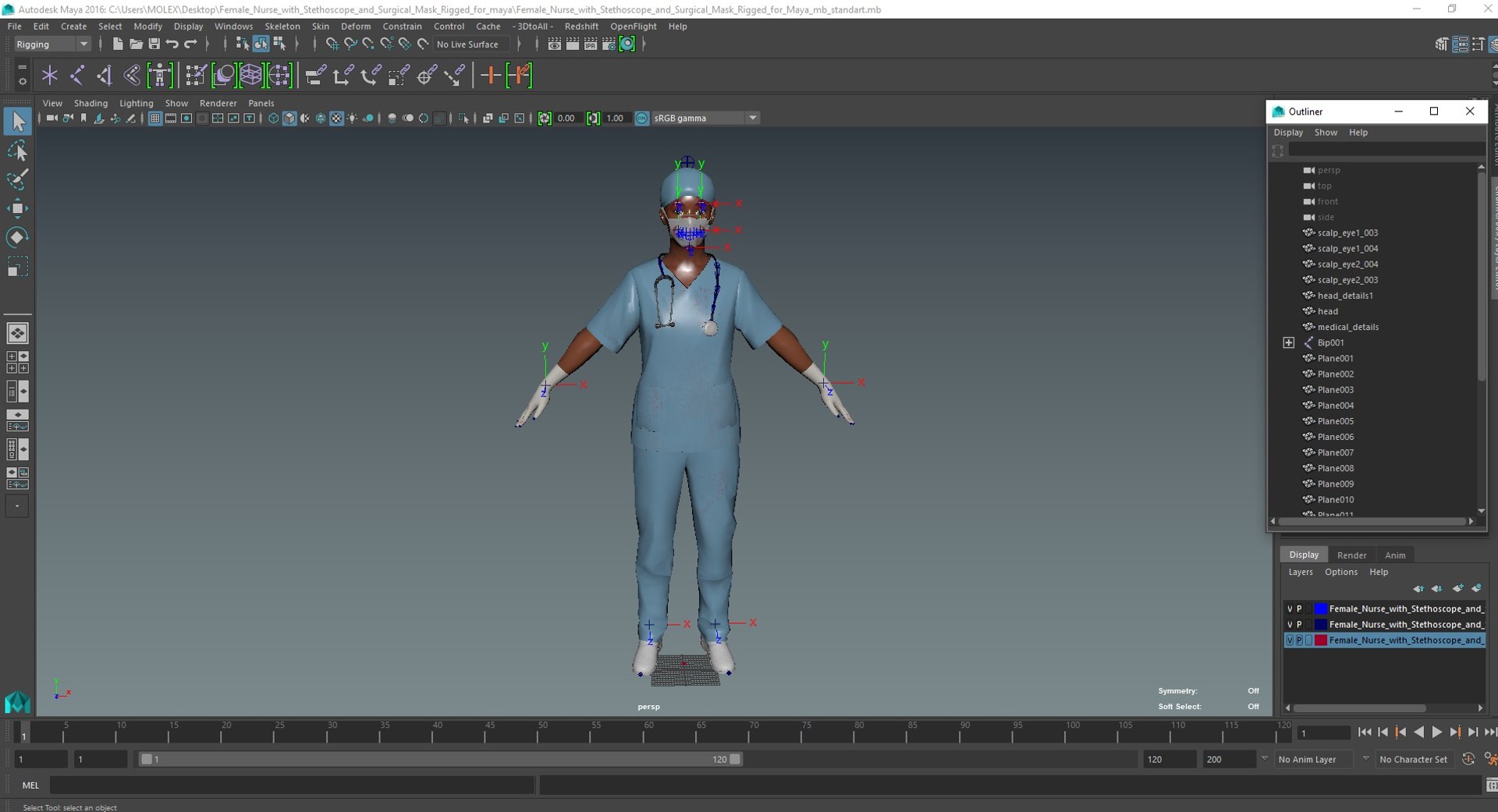Select head_details1 in the Outliner
This screenshot has height=812, width=1498.
[x=1345, y=296]
